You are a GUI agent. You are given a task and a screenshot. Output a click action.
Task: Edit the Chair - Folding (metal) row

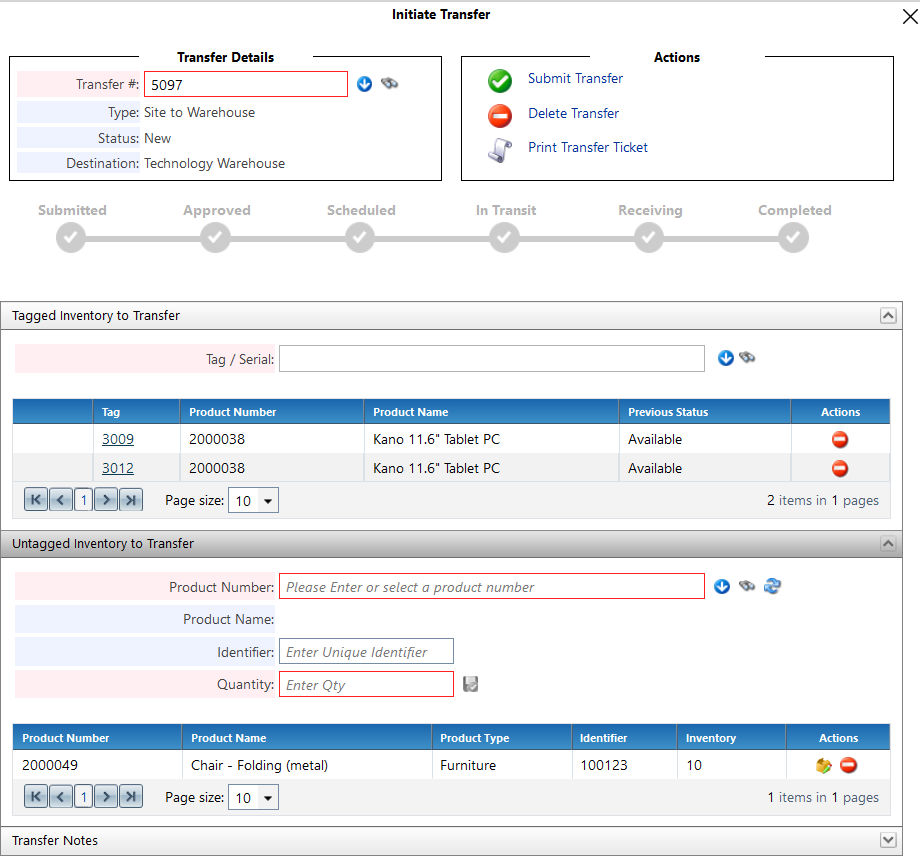pos(824,765)
